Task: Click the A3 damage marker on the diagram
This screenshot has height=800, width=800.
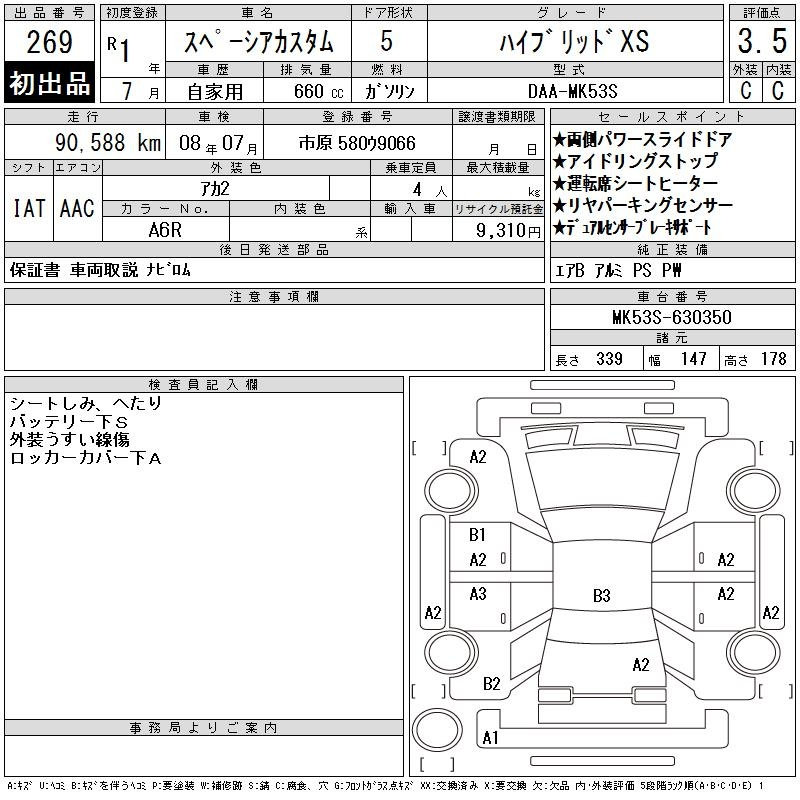Action: pos(477,594)
